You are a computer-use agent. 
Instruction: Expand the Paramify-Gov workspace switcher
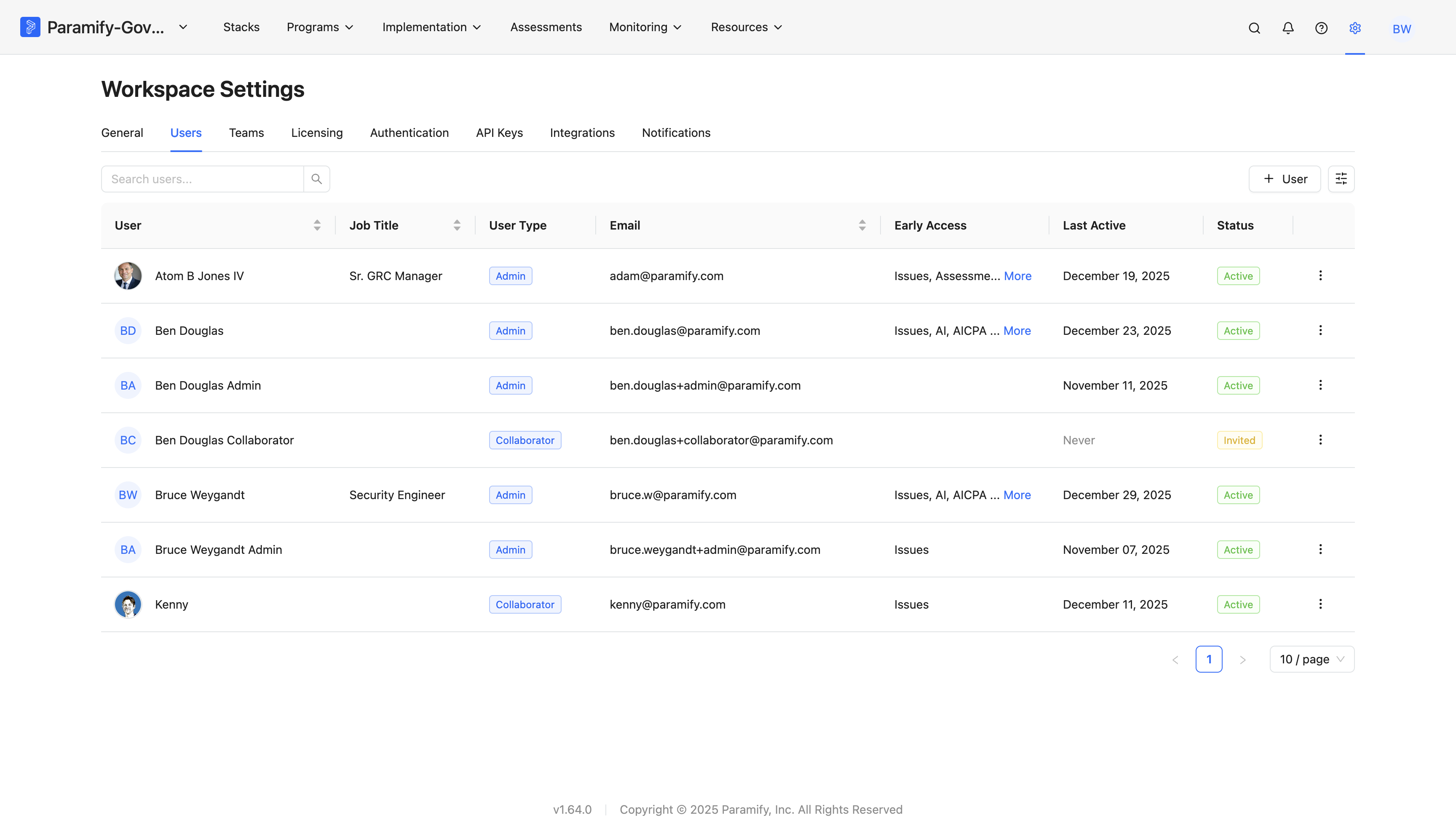point(183,27)
